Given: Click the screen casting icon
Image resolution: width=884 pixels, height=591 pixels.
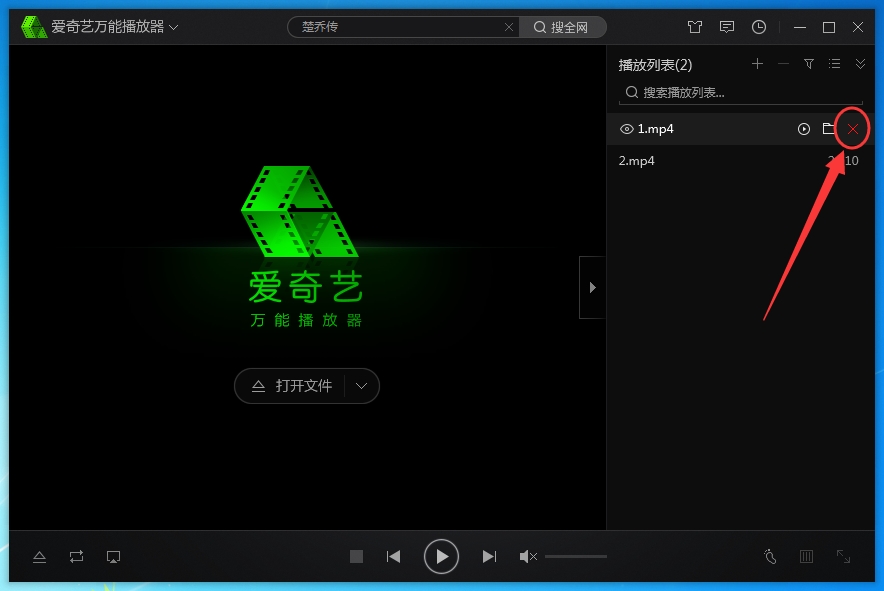Looking at the screenshot, I should [x=113, y=557].
